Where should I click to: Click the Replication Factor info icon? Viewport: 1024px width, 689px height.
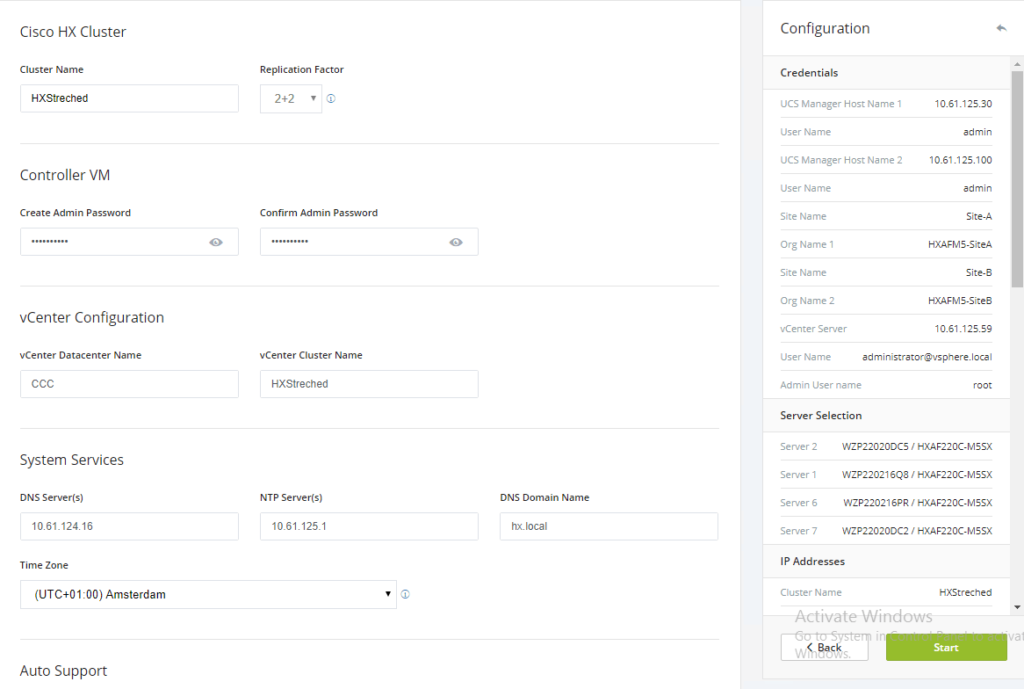click(x=331, y=99)
